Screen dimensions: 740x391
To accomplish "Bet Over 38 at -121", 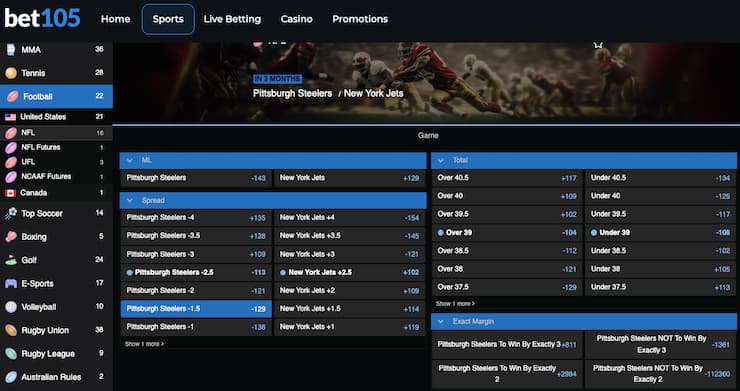I will [x=507, y=269].
